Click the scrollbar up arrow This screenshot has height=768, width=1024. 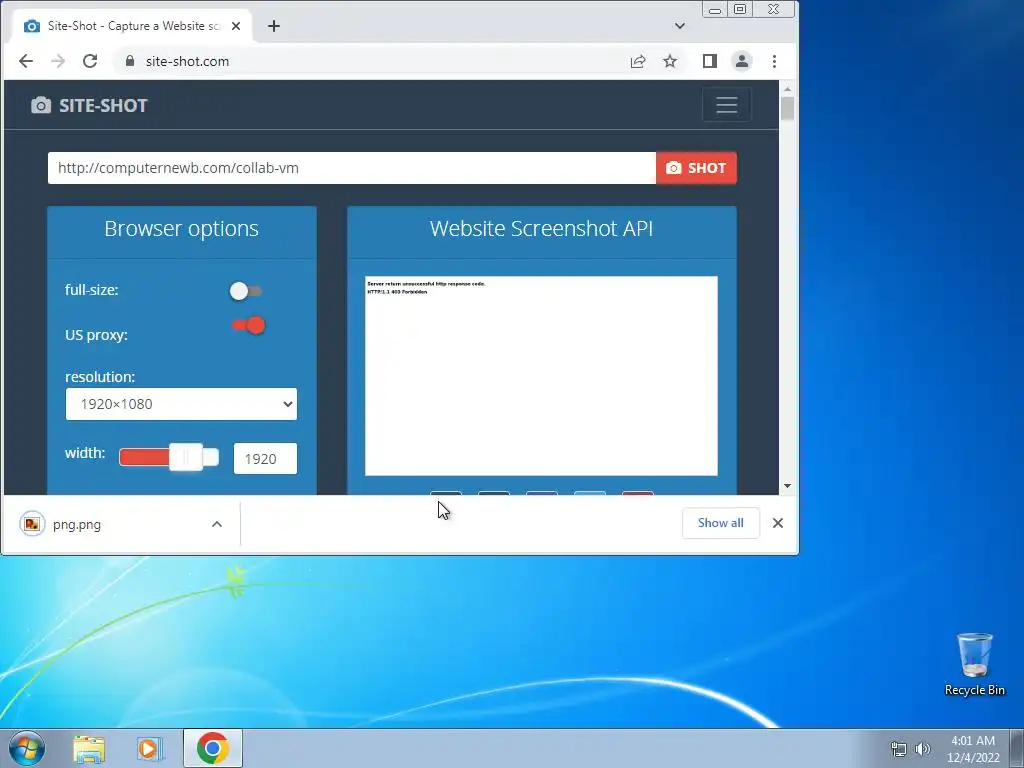point(787,89)
